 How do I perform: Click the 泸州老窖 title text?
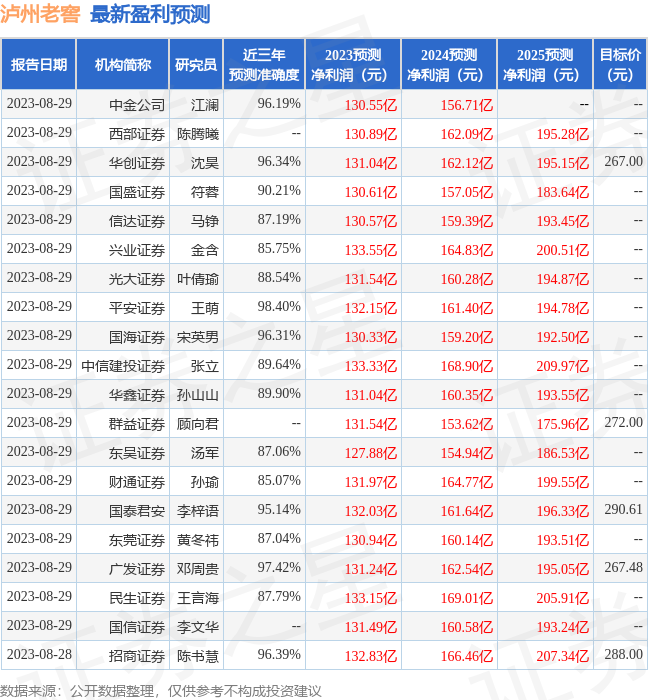[40, 14]
